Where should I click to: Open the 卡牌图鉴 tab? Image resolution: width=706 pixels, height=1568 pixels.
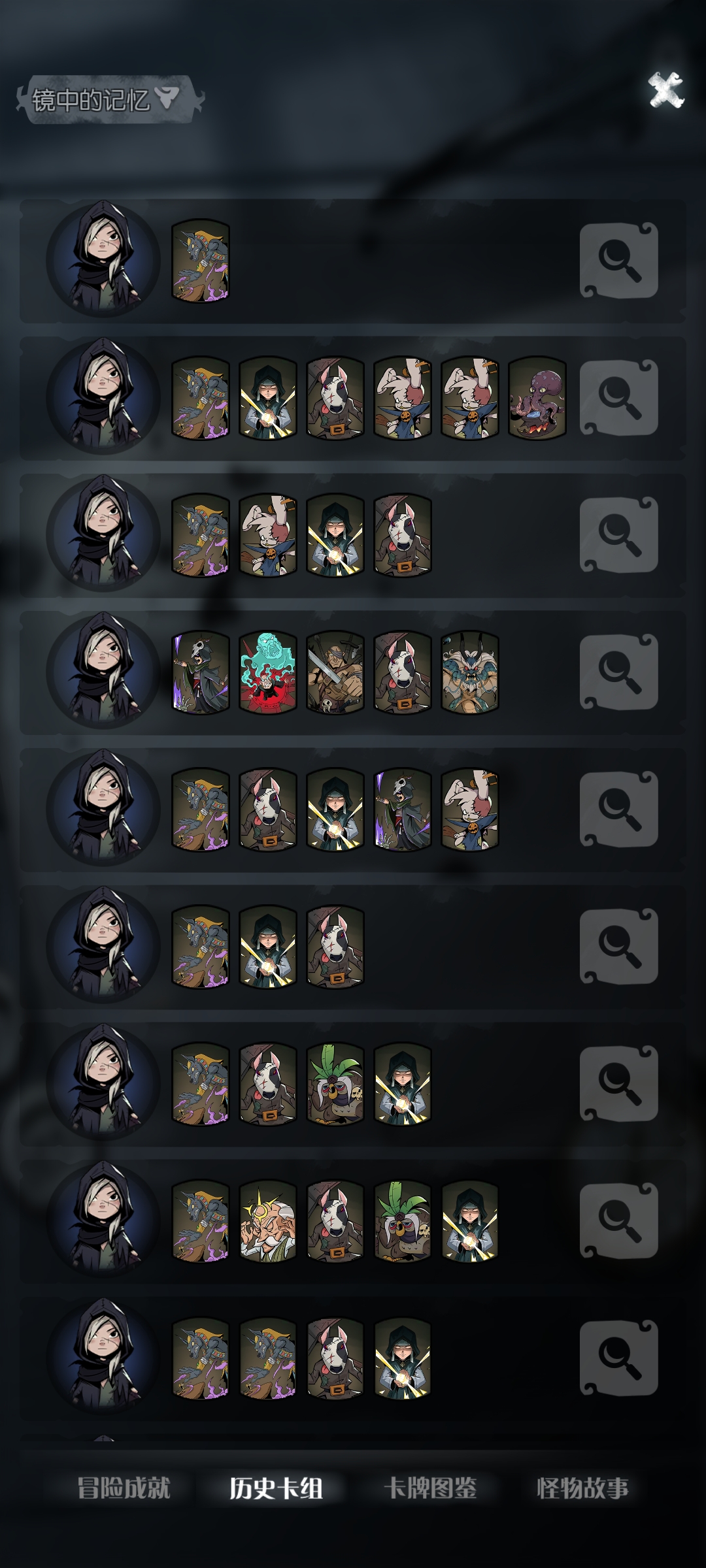tap(429, 1488)
